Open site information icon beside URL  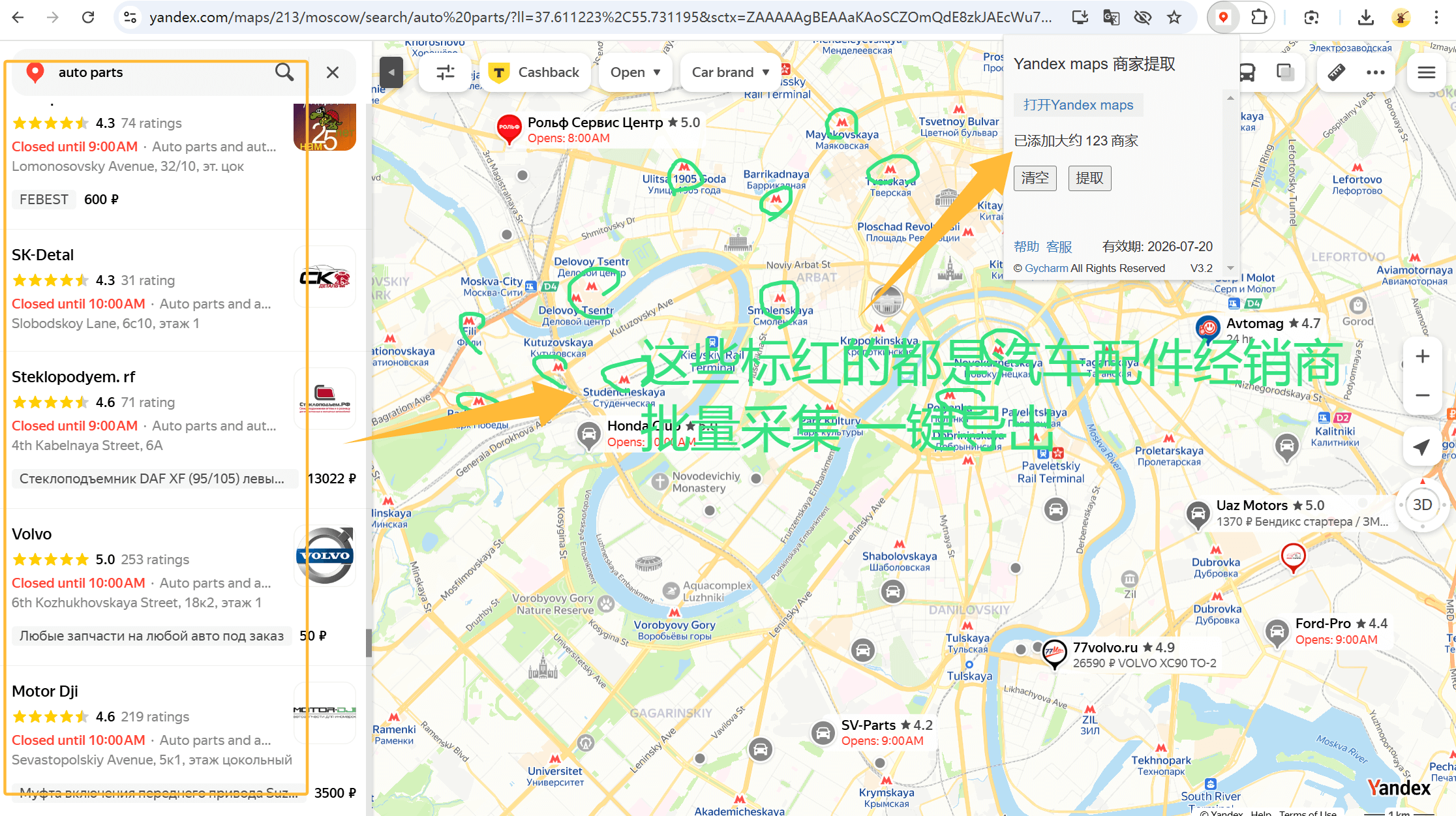coord(130,18)
